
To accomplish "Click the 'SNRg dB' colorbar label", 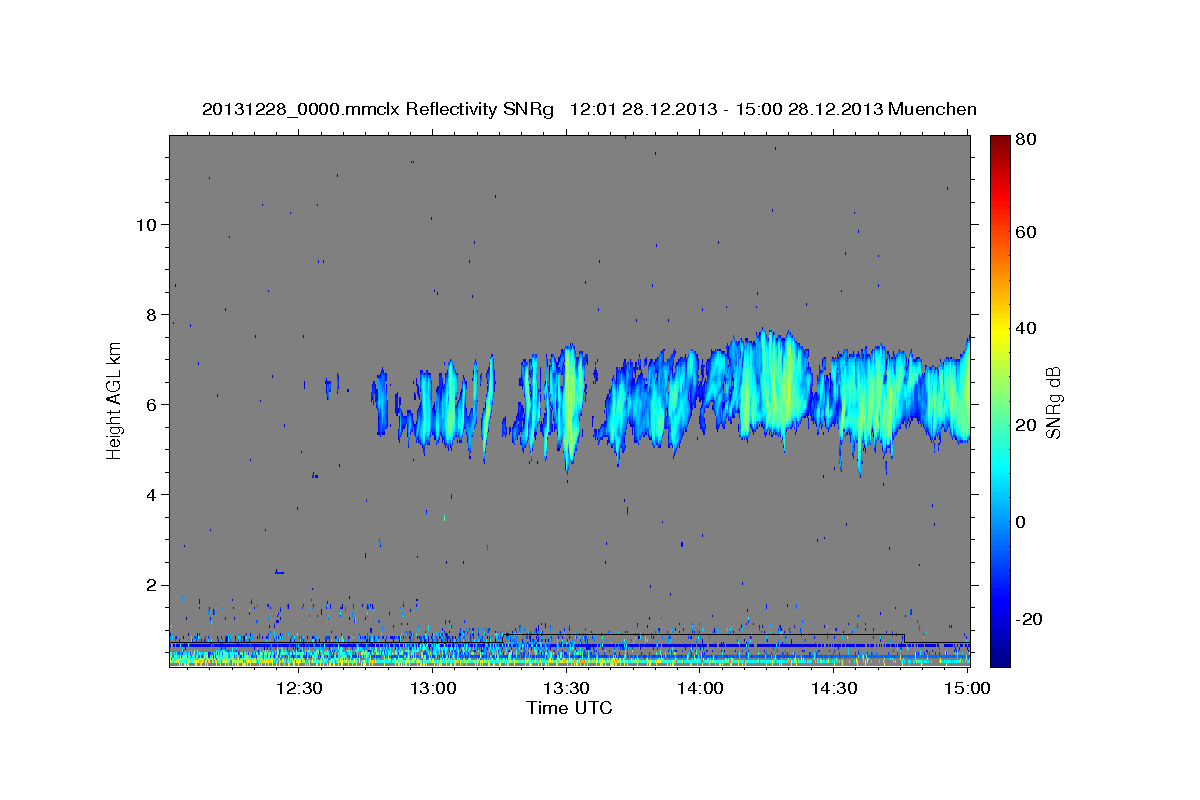I will point(1053,402).
